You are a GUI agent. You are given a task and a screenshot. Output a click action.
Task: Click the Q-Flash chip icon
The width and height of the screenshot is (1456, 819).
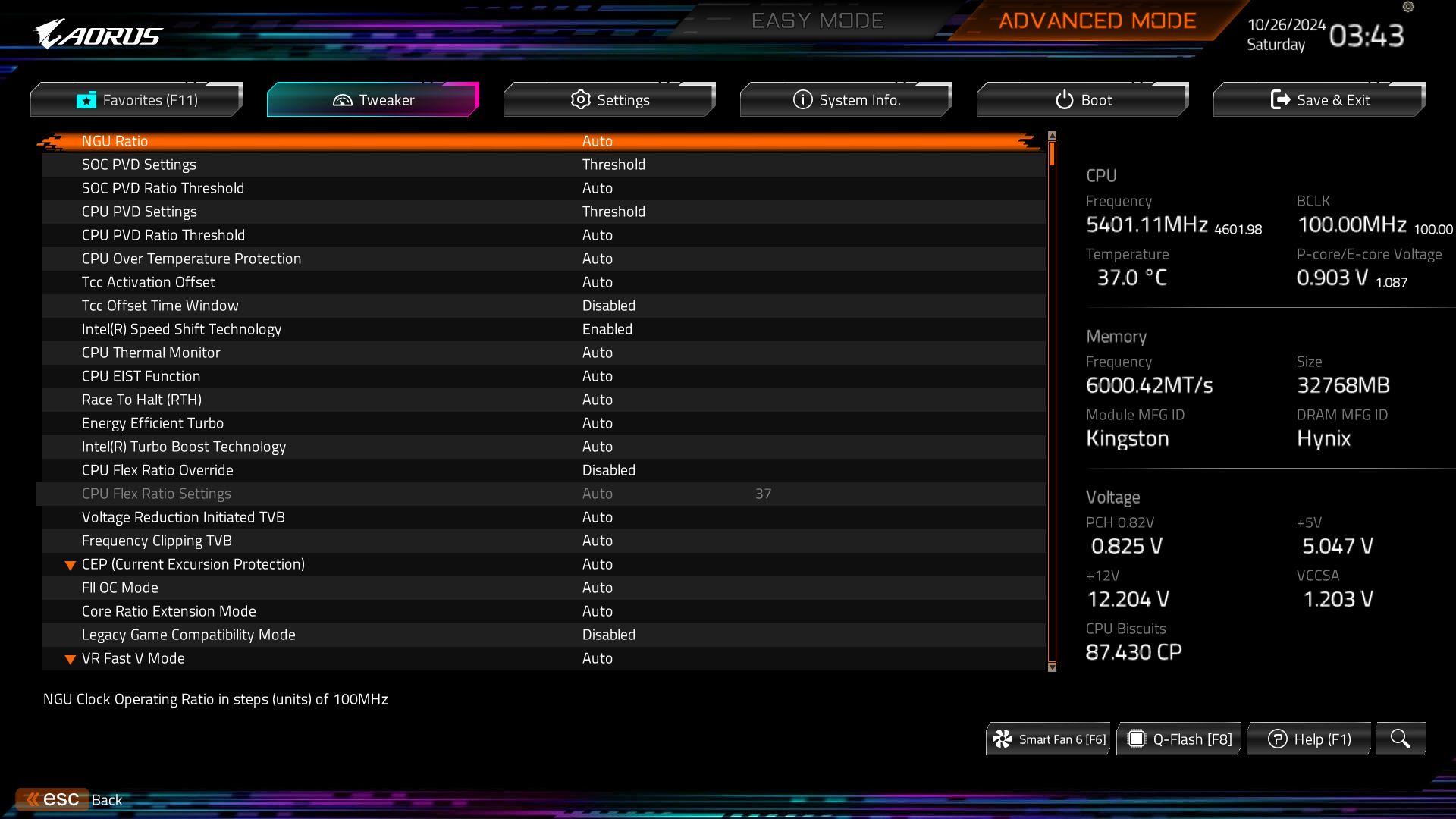tap(1136, 739)
